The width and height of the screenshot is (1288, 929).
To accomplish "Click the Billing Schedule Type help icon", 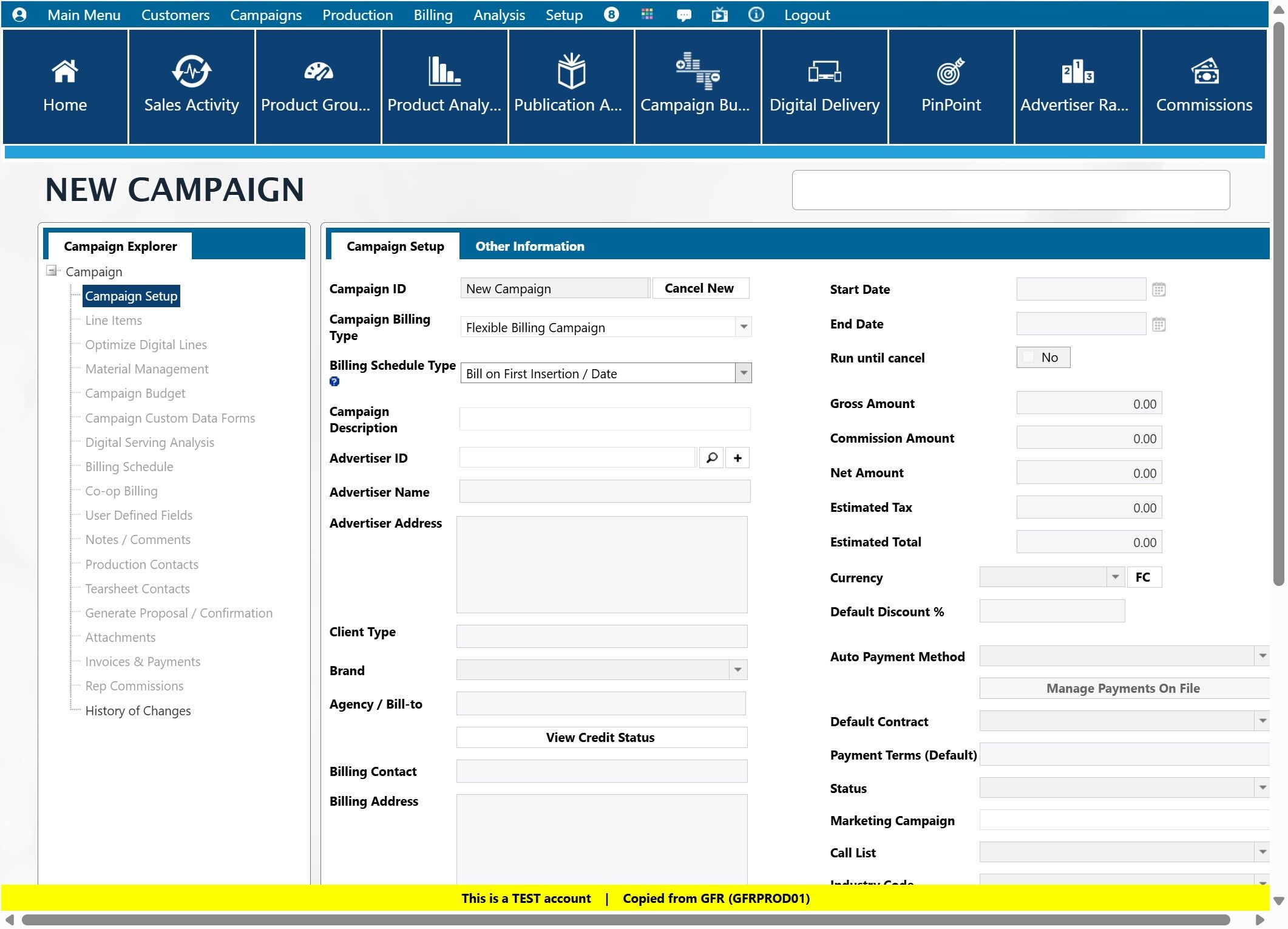I will [334, 382].
